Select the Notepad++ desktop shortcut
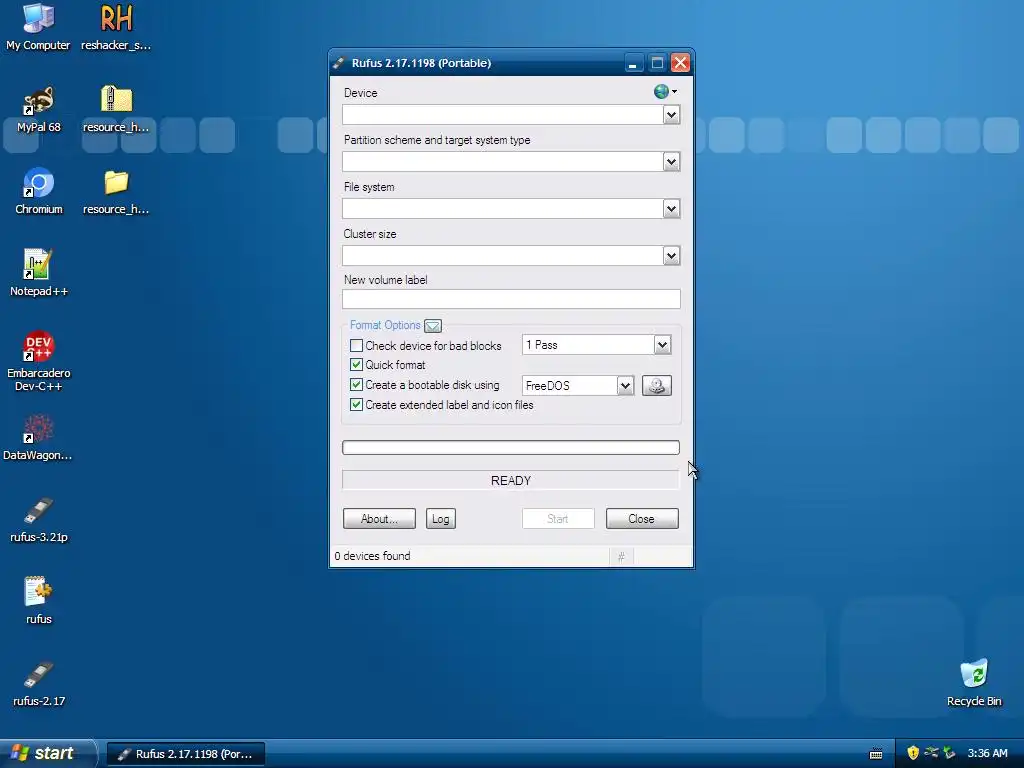 (x=39, y=273)
